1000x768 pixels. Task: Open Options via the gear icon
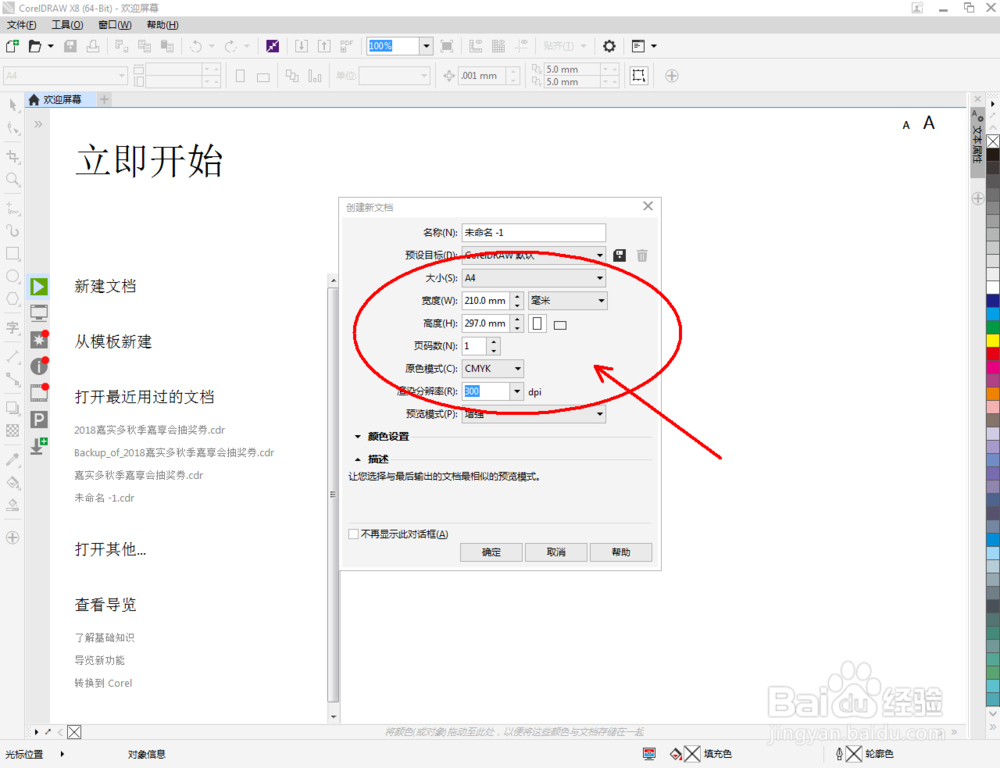pyautogui.click(x=609, y=46)
